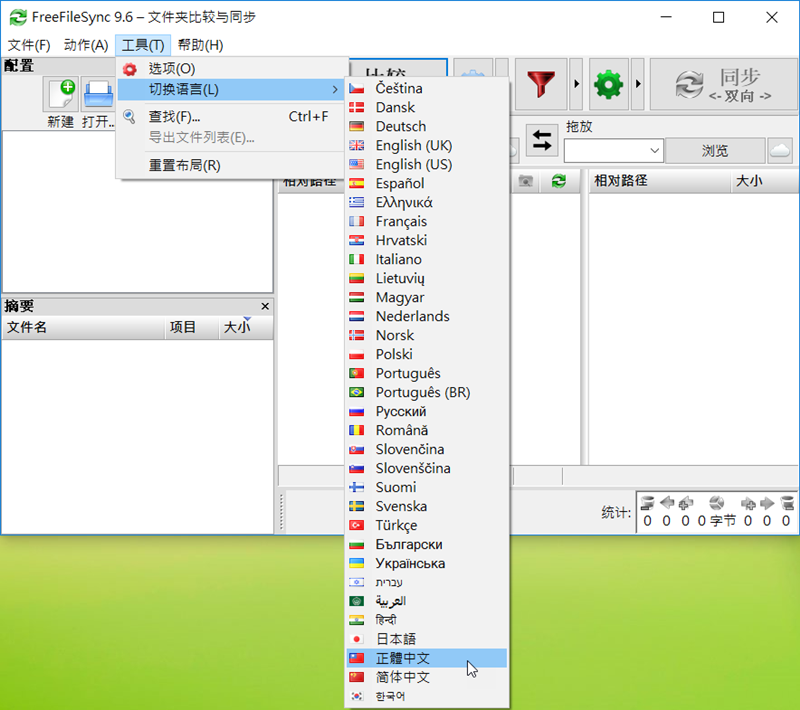Expand the arrow right of filter icon
Screen dimensions: 800x710
tap(575, 84)
